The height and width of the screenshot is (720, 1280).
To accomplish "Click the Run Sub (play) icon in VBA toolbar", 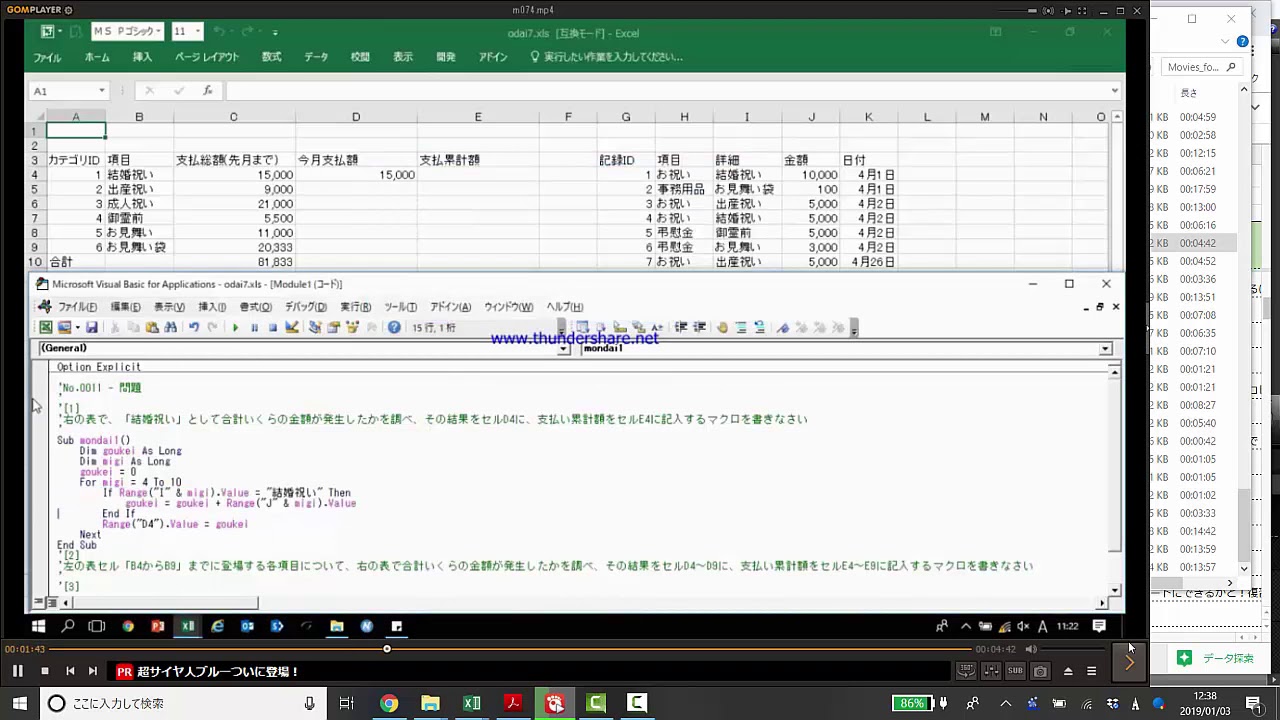I will tap(235, 328).
